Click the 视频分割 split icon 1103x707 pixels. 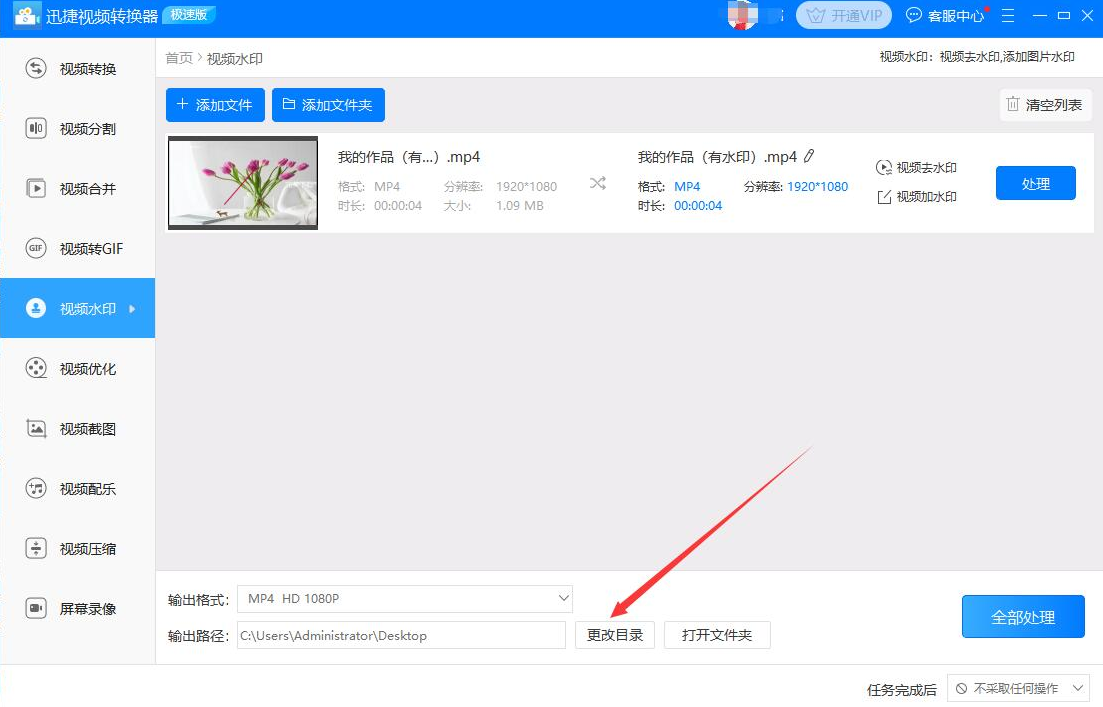click(36, 129)
